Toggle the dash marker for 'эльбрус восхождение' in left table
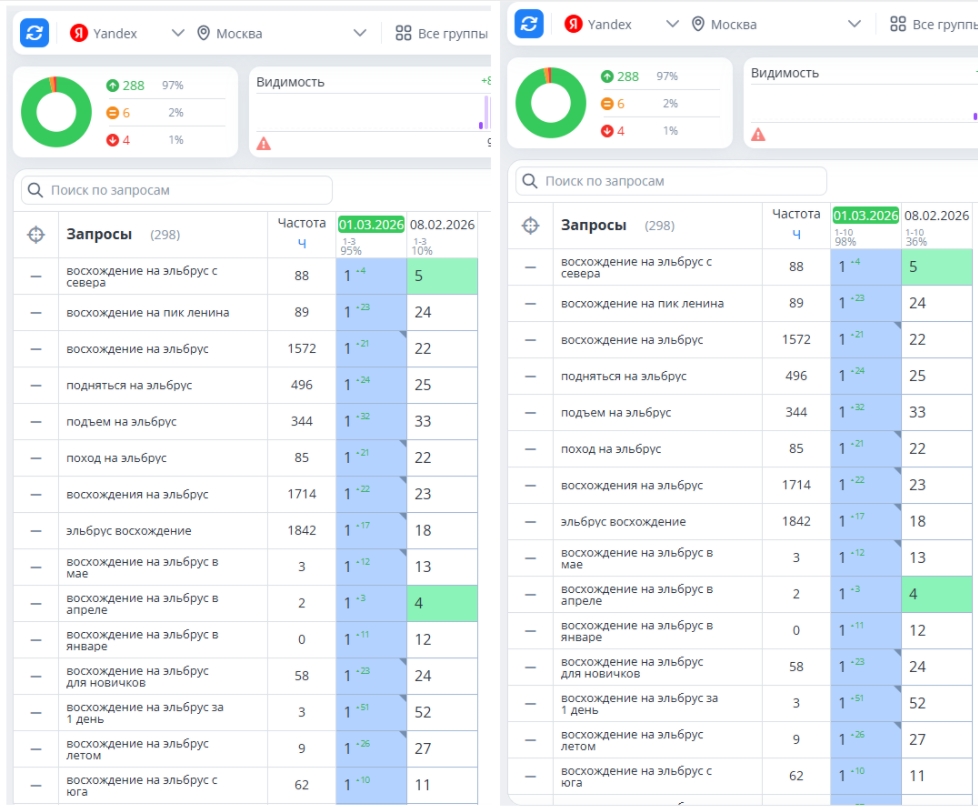 coord(36,531)
